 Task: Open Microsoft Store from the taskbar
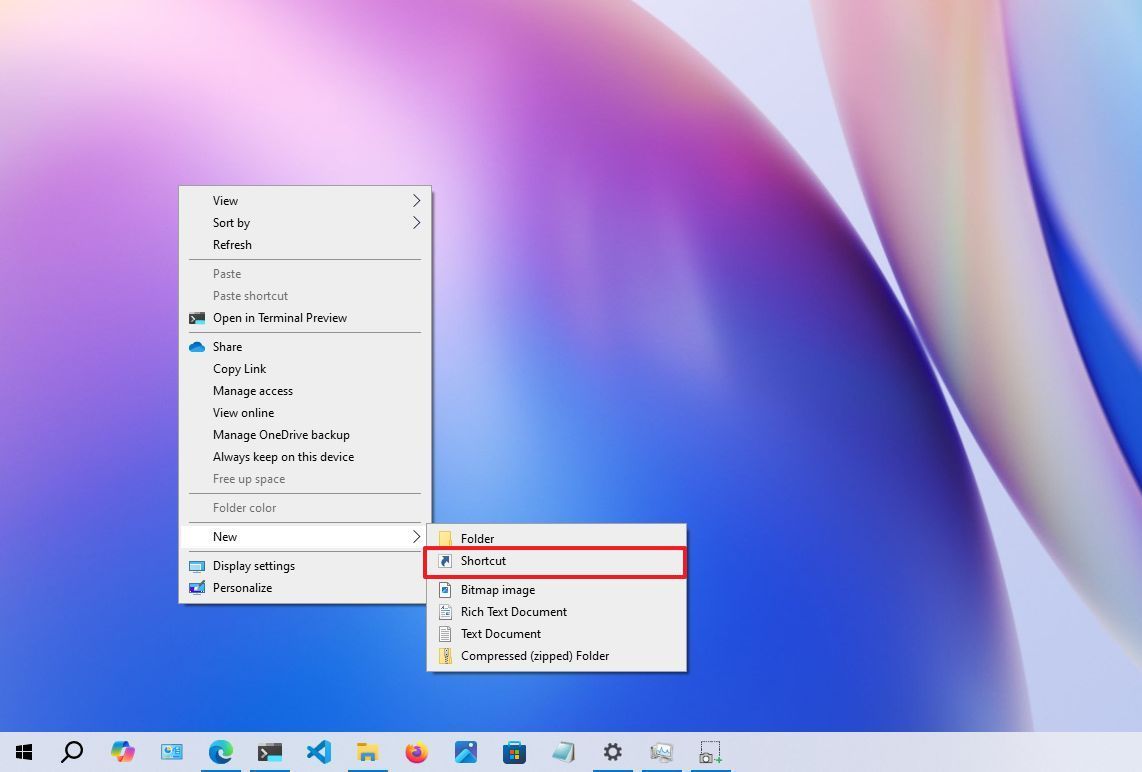[514, 751]
